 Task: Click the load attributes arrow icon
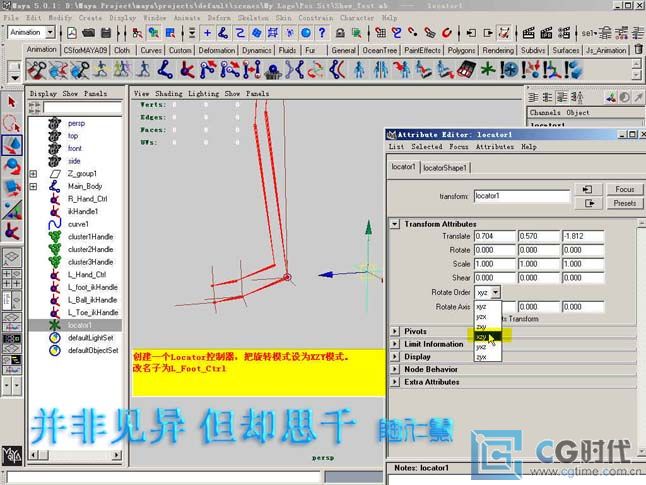(x=587, y=189)
